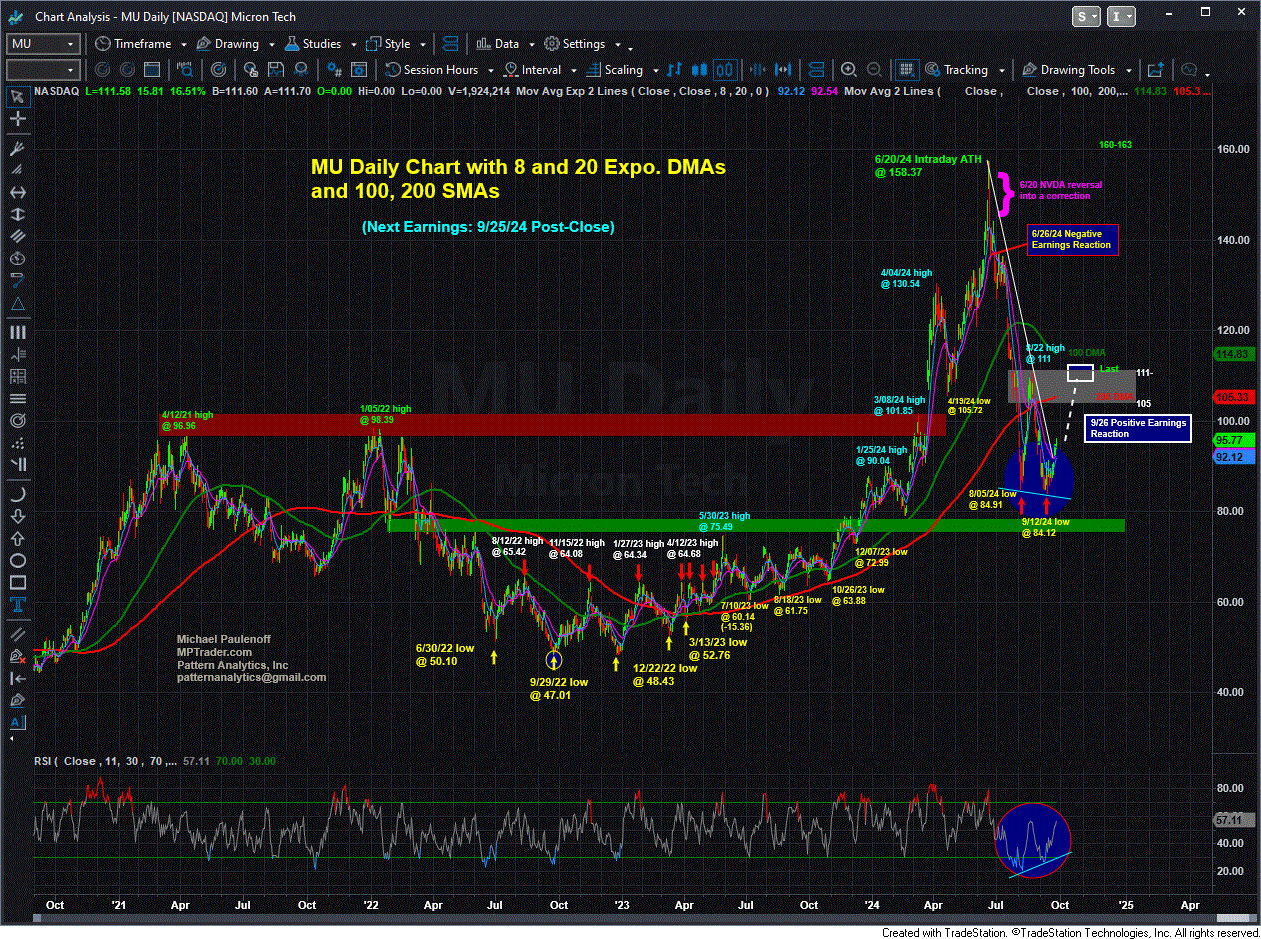Click the zoom out magnifier icon
This screenshot has height=939, width=1261.
(875, 70)
